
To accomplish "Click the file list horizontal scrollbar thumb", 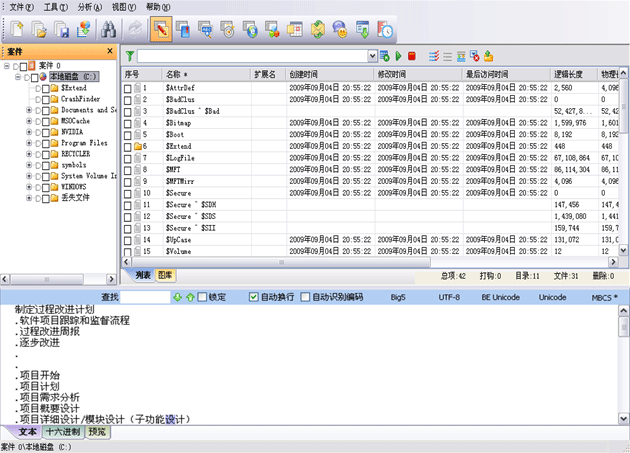I will [280, 262].
